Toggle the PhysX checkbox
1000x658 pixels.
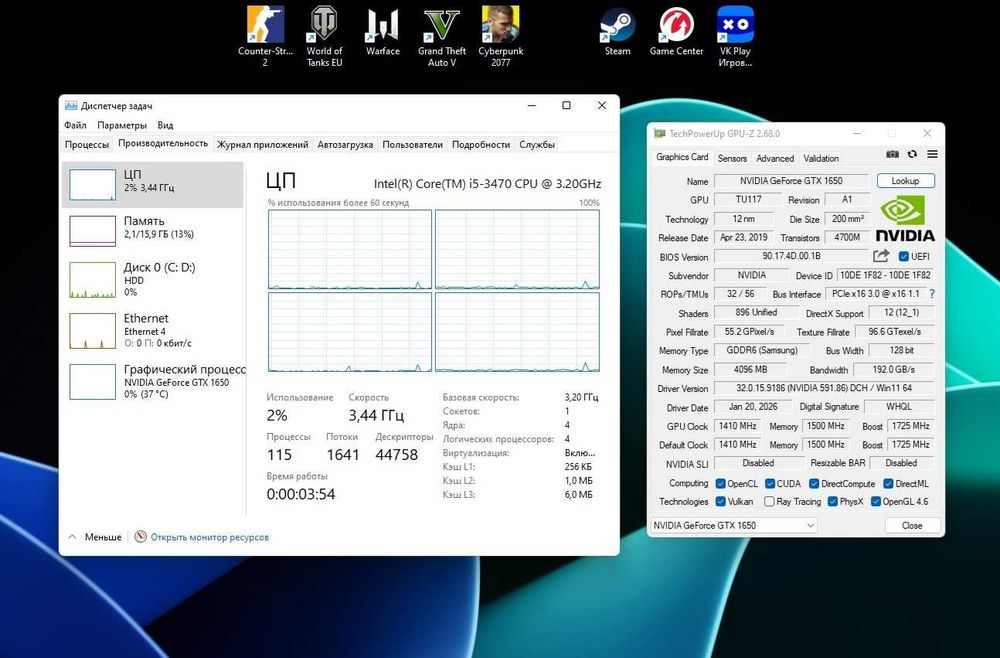pos(833,501)
